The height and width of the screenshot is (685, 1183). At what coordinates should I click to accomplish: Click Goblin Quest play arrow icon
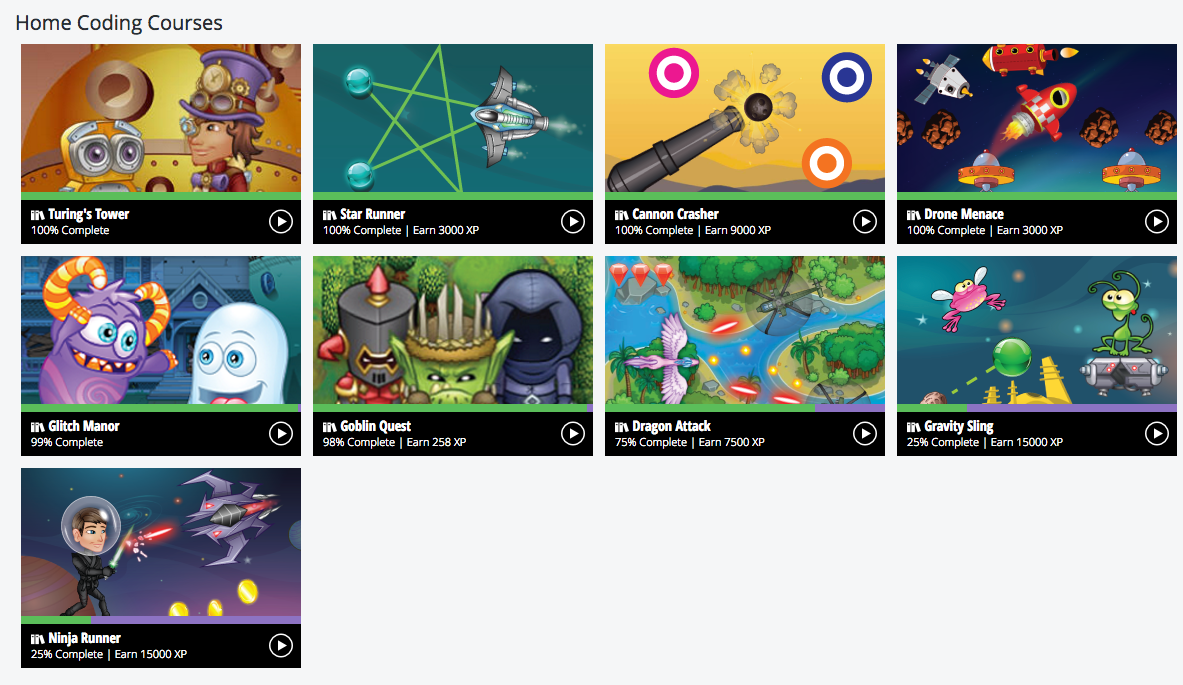coord(573,434)
